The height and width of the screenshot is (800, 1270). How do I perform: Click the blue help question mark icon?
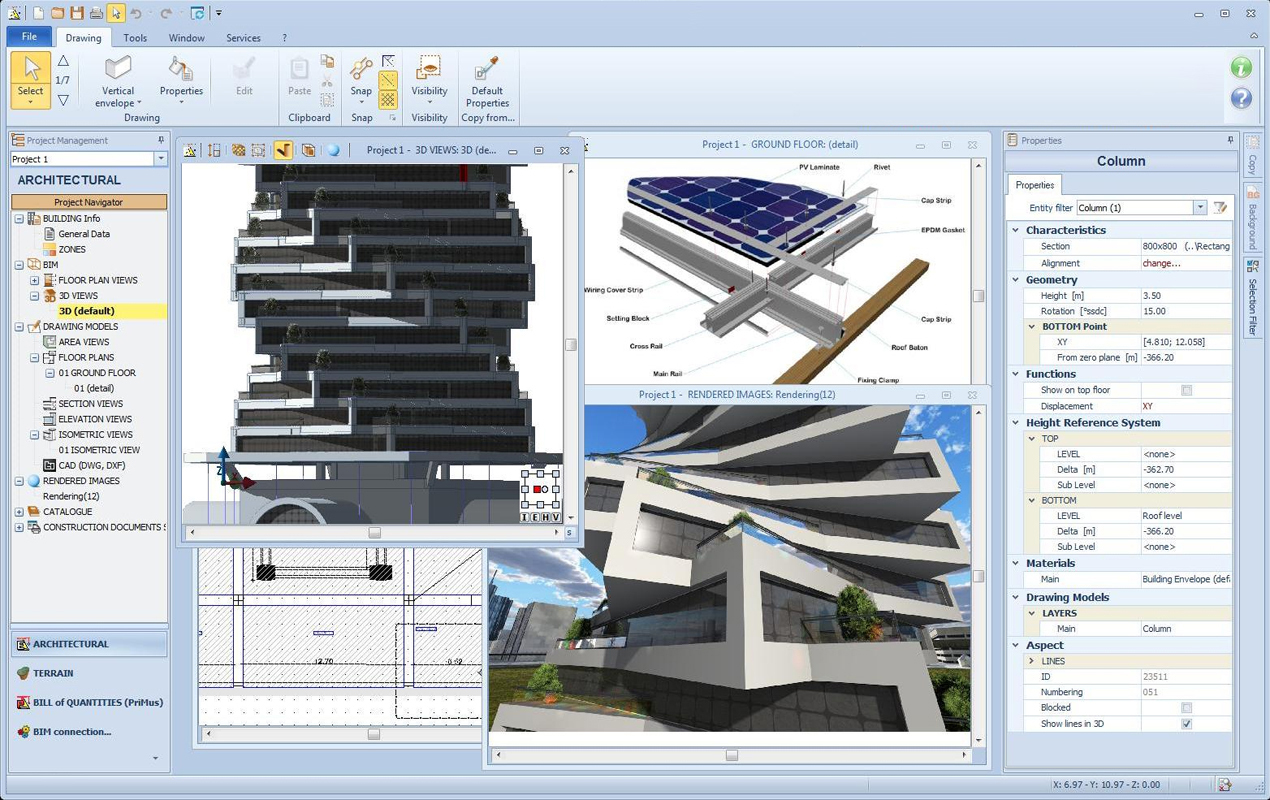coord(1241,98)
